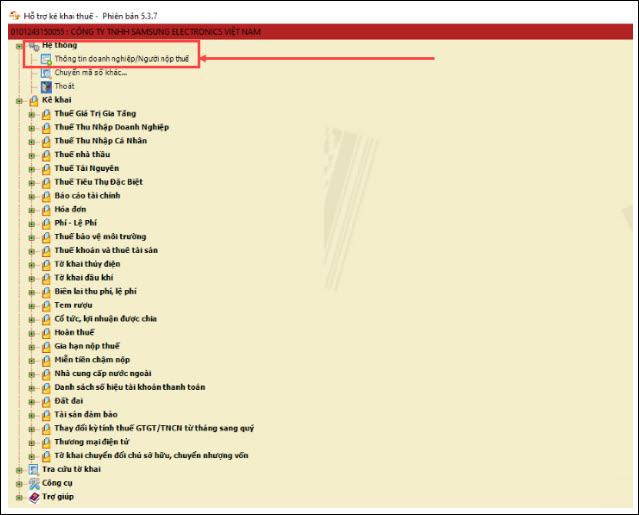The image size is (639, 515).
Task: Open Thông tin doanh nghiệp/Người nộp thuế
Action: coord(121,60)
